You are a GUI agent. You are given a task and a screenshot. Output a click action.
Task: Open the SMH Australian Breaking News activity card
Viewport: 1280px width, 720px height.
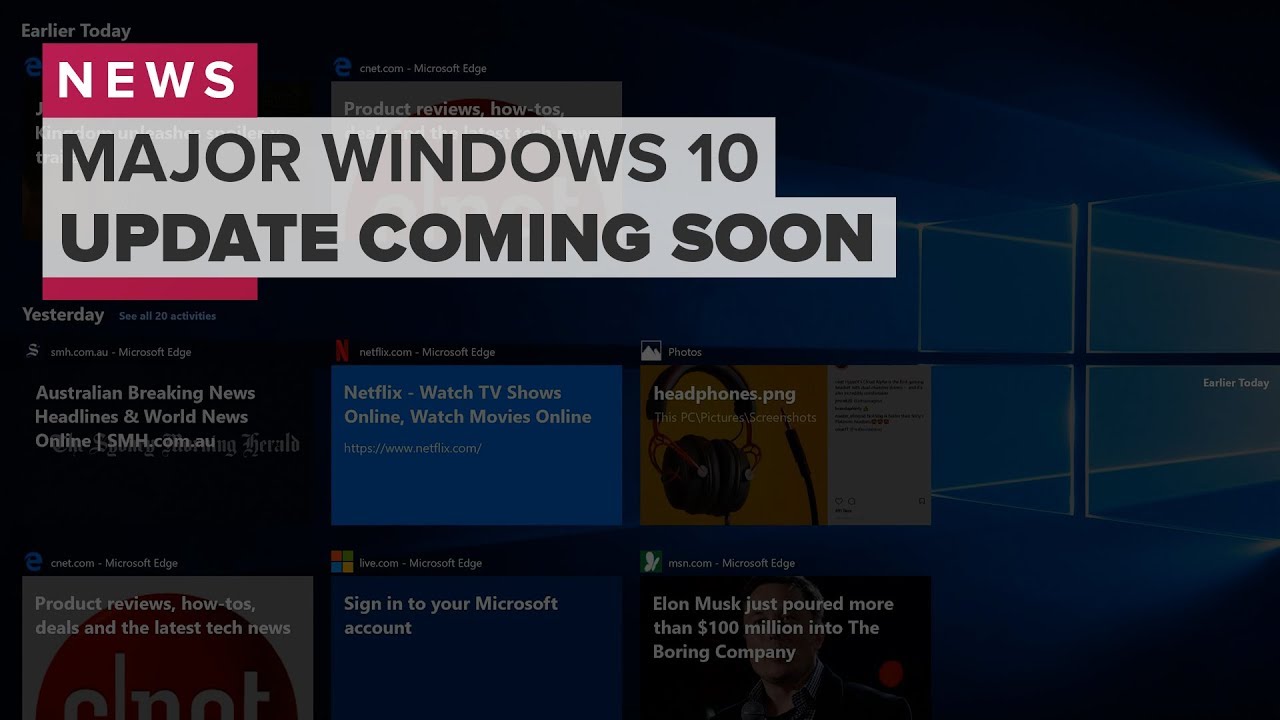167,445
